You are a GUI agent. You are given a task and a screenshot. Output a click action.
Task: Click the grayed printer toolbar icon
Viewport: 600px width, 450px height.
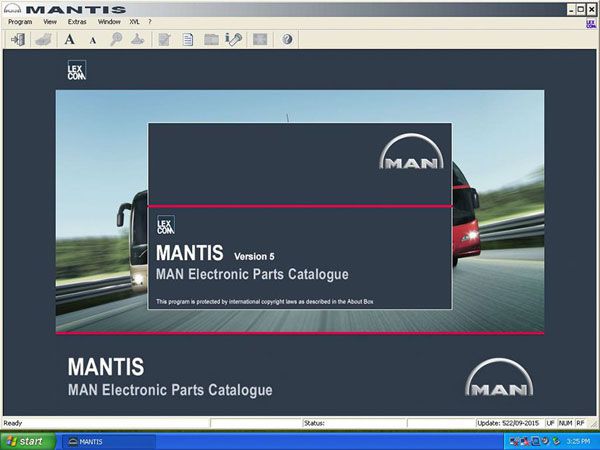point(41,39)
